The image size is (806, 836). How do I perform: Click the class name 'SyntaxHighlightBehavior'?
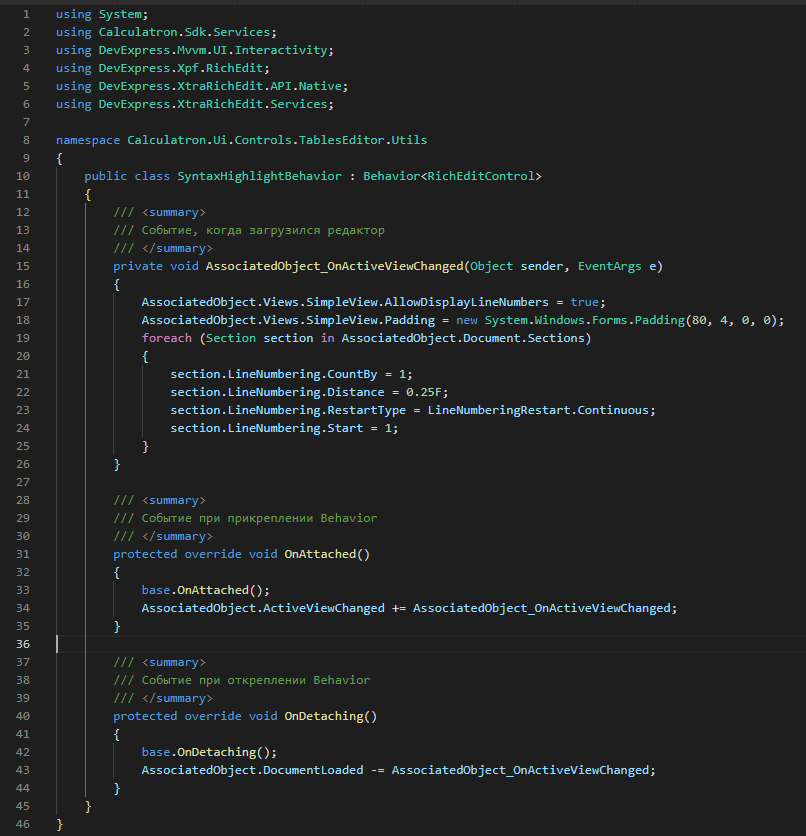coord(260,176)
